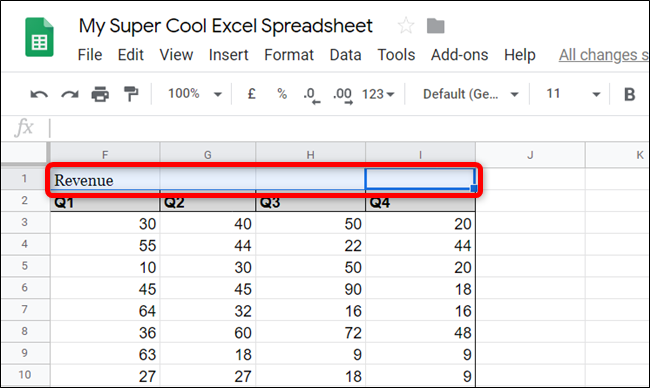Decrease decimal places

(311, 95)
